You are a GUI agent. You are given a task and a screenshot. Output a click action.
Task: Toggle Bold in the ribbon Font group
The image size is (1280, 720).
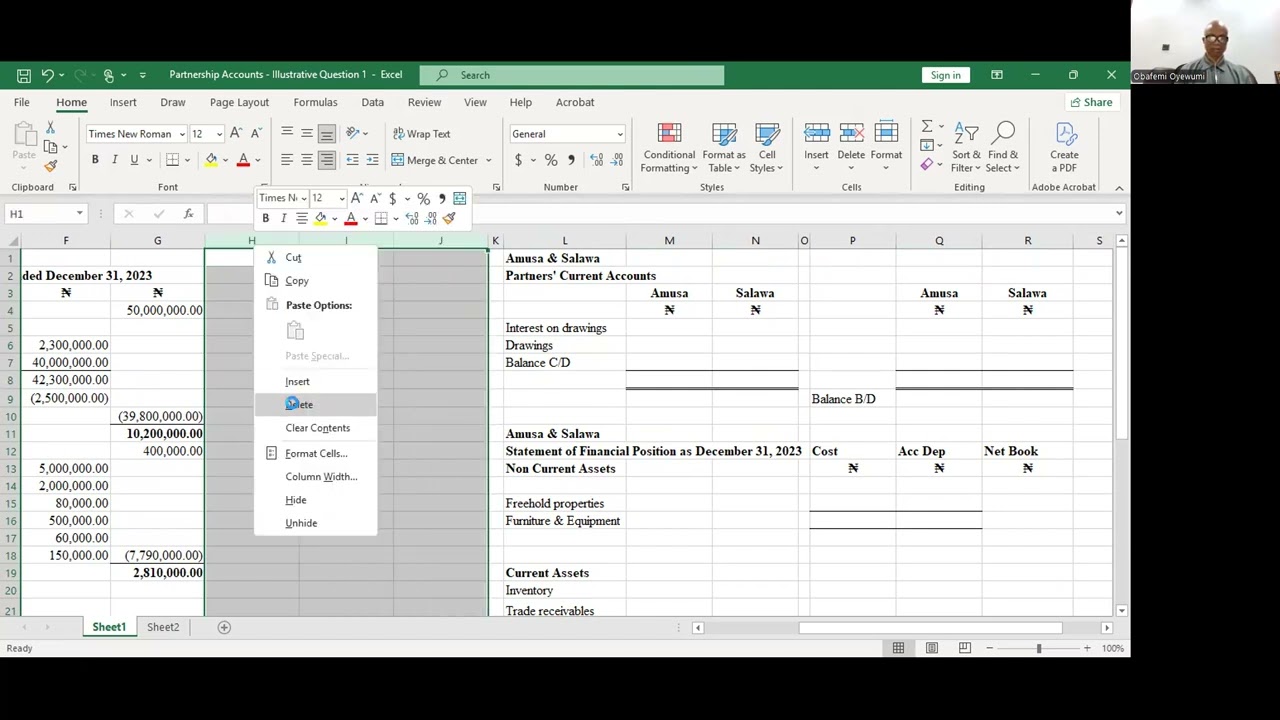pos(95,160)
